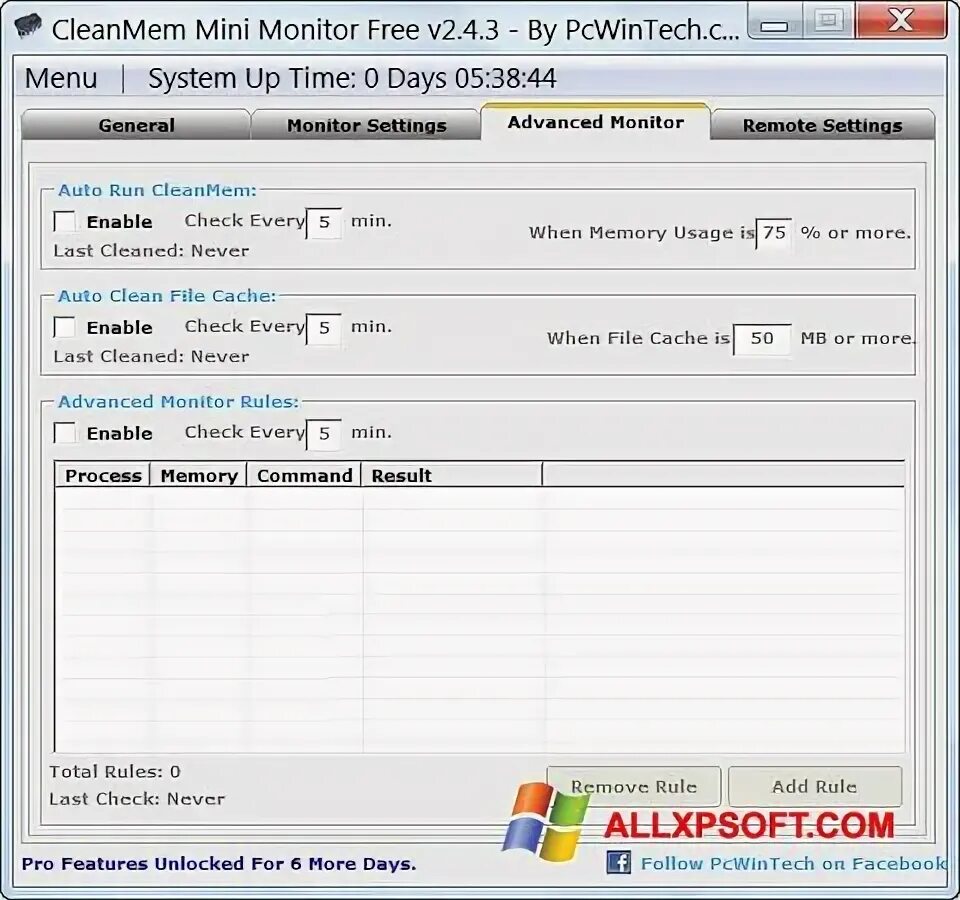Click the Memory Usage percent field
The height and width of the screenshot is (900, 960).
pyautogui.click(x=774, y=233)
